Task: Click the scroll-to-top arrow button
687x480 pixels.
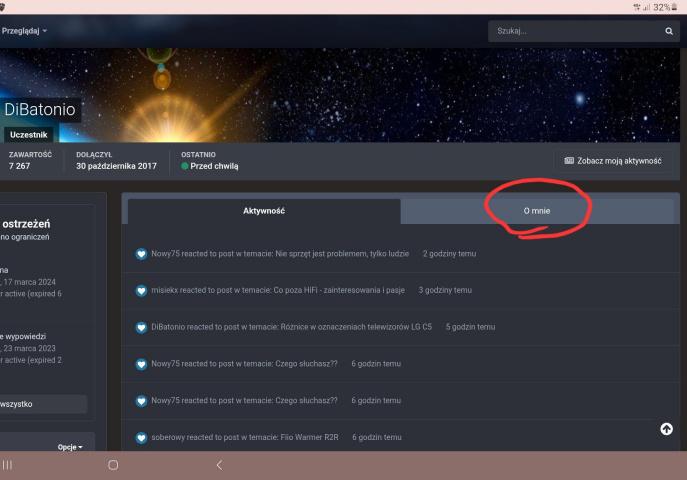Action: click(666, 429)
